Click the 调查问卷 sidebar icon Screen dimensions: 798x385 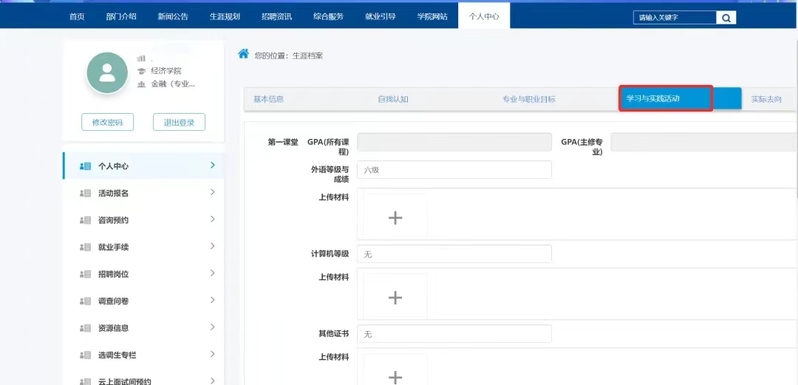[86, 301]
